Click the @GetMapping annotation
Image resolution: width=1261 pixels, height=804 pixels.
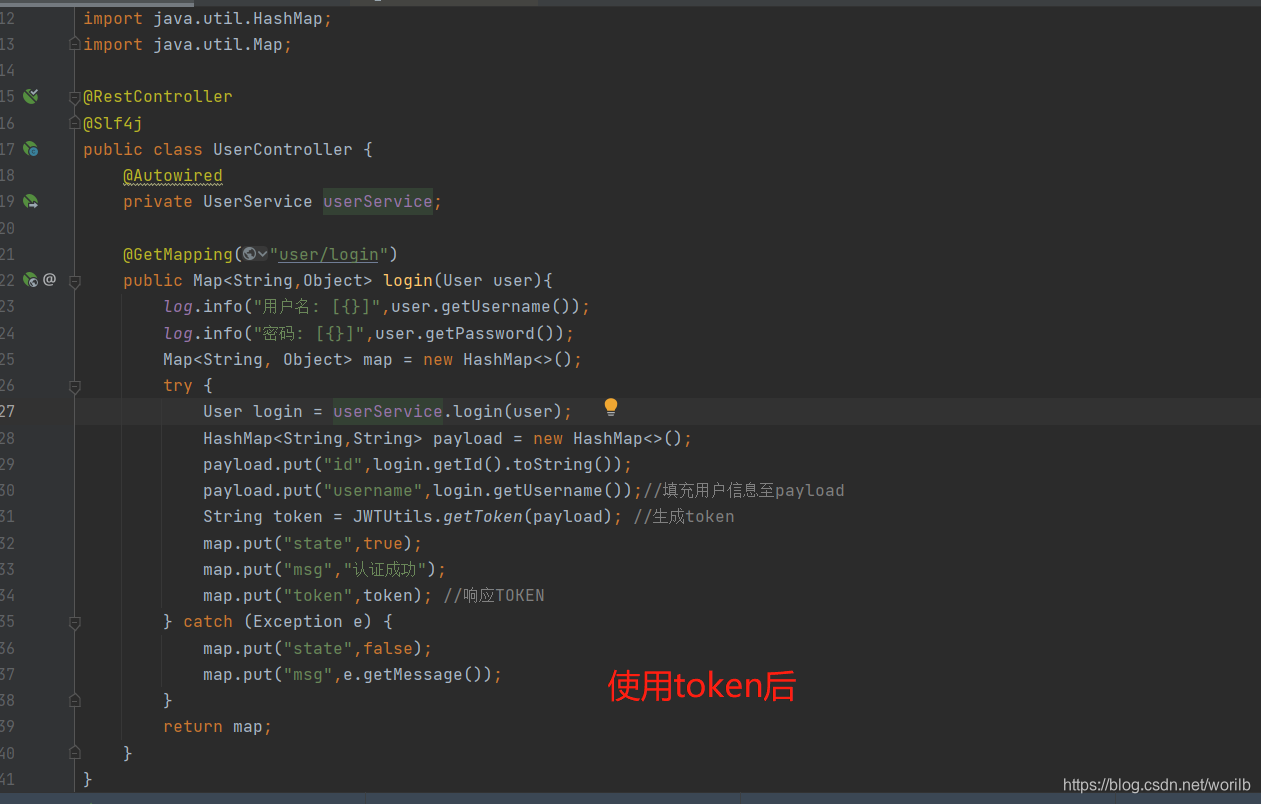[x=178, y=254]
